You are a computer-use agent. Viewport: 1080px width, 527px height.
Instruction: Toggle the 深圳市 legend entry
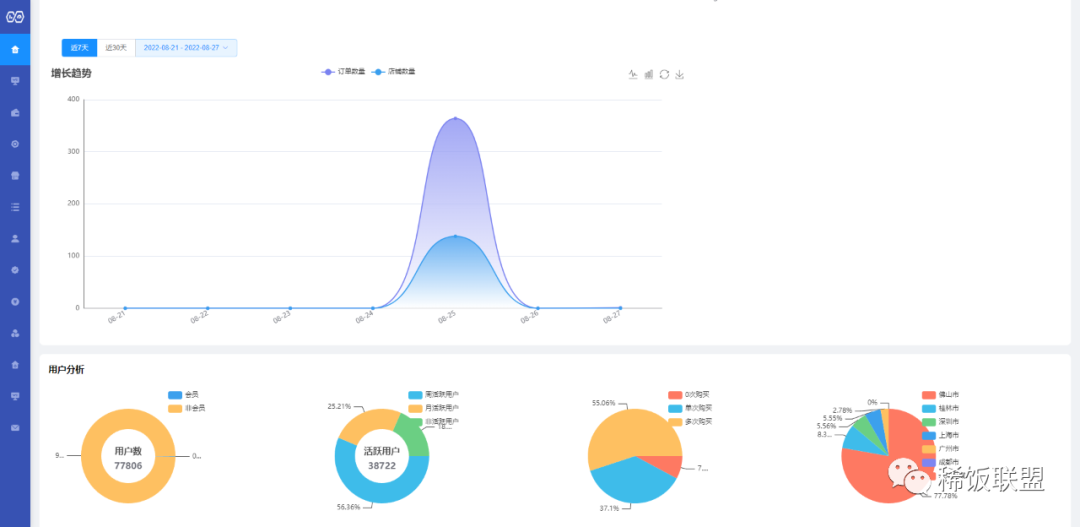tap(940, 422)
